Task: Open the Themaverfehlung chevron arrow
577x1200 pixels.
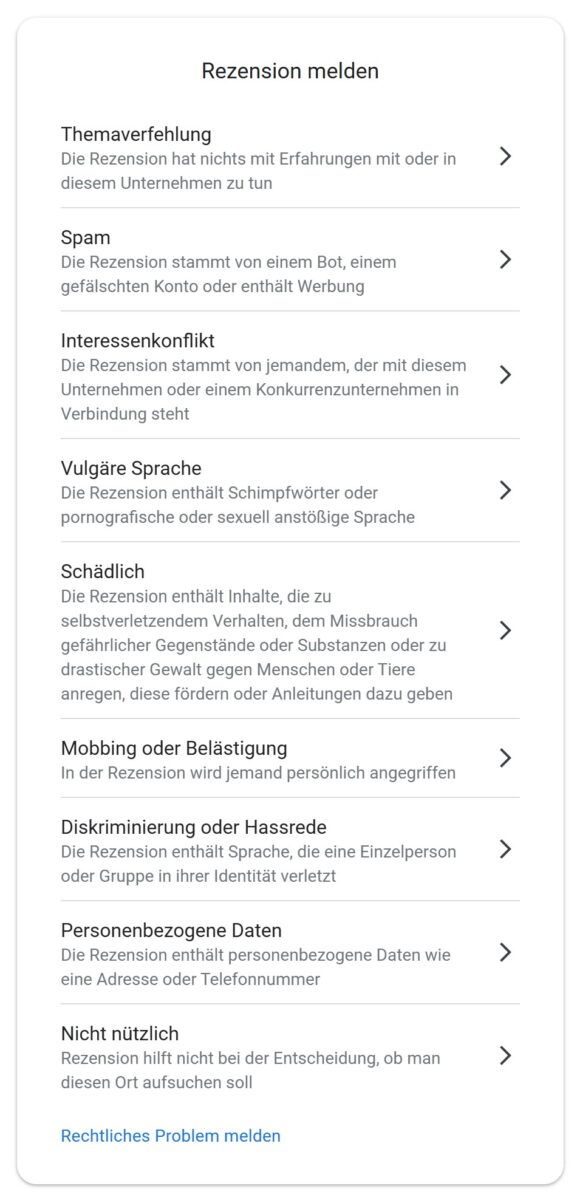Action: 507,157
